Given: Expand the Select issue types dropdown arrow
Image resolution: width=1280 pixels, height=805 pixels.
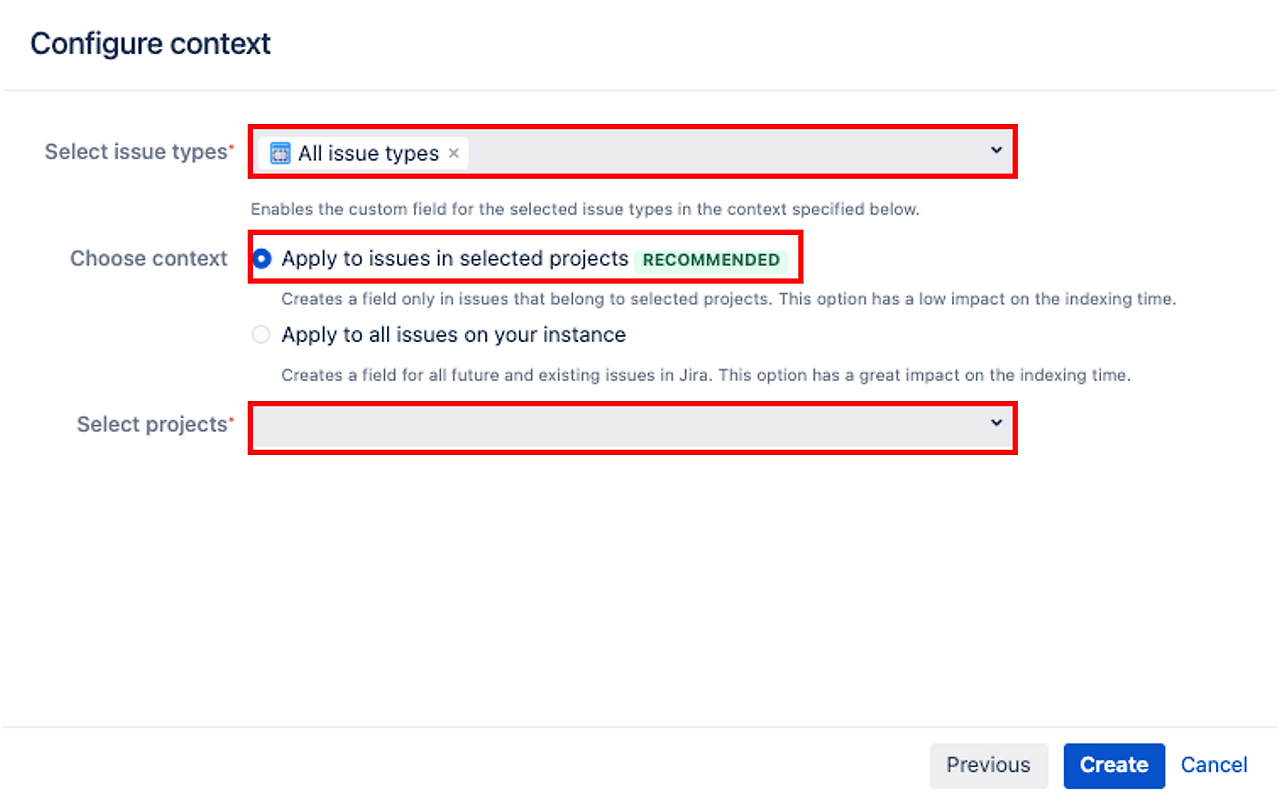Looking at the screenshot, I should (x=996, y=150).
